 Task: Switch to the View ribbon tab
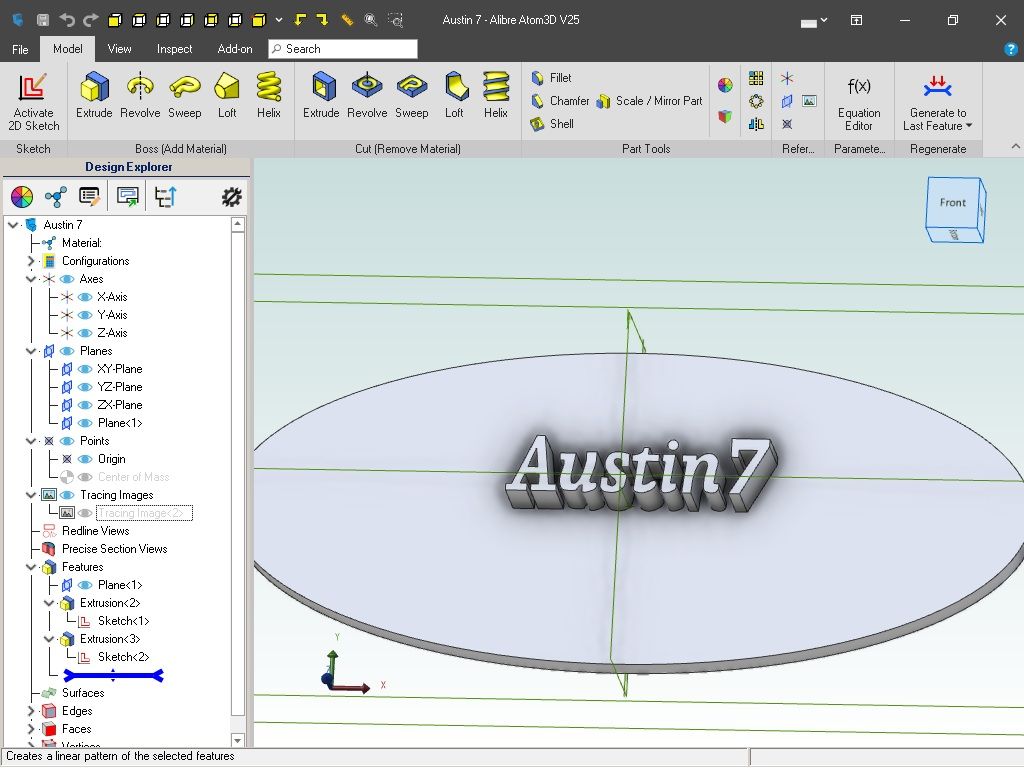[120, 49]
